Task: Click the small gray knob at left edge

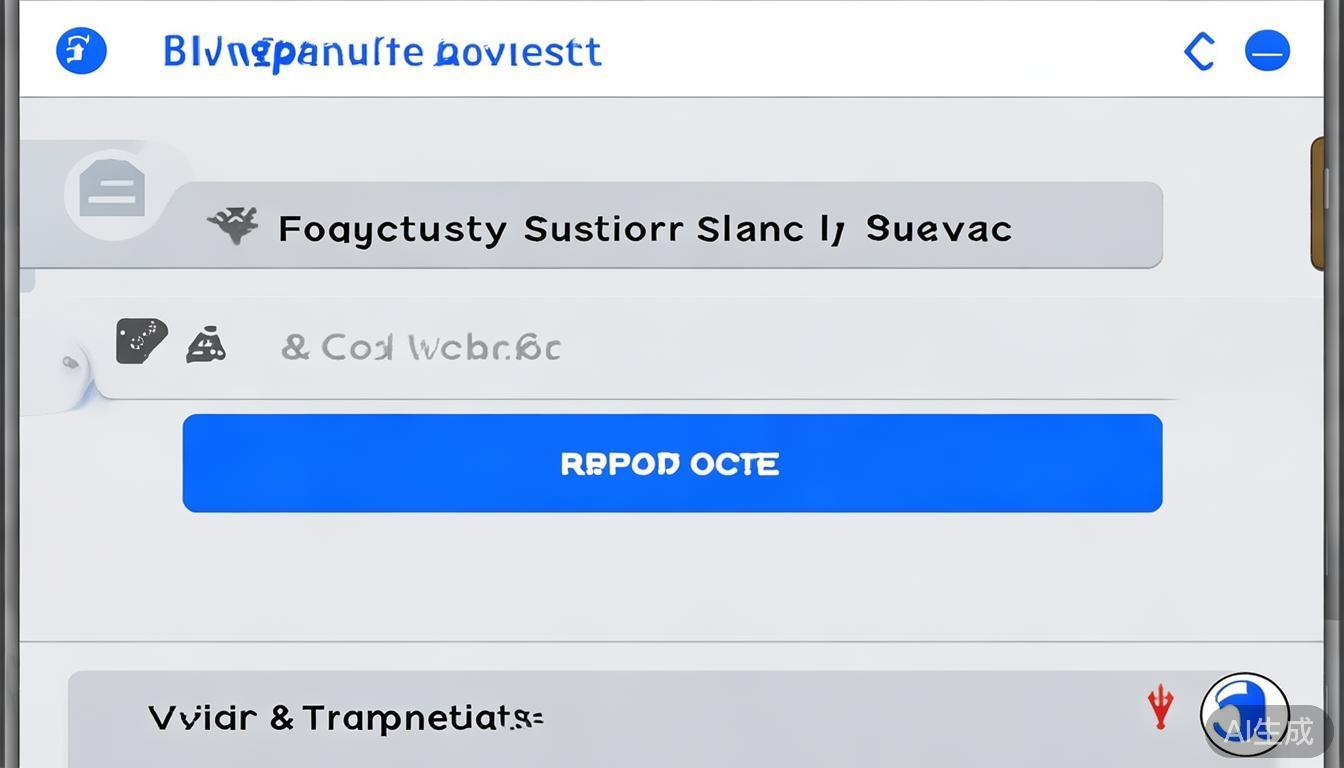Action: 70,362
